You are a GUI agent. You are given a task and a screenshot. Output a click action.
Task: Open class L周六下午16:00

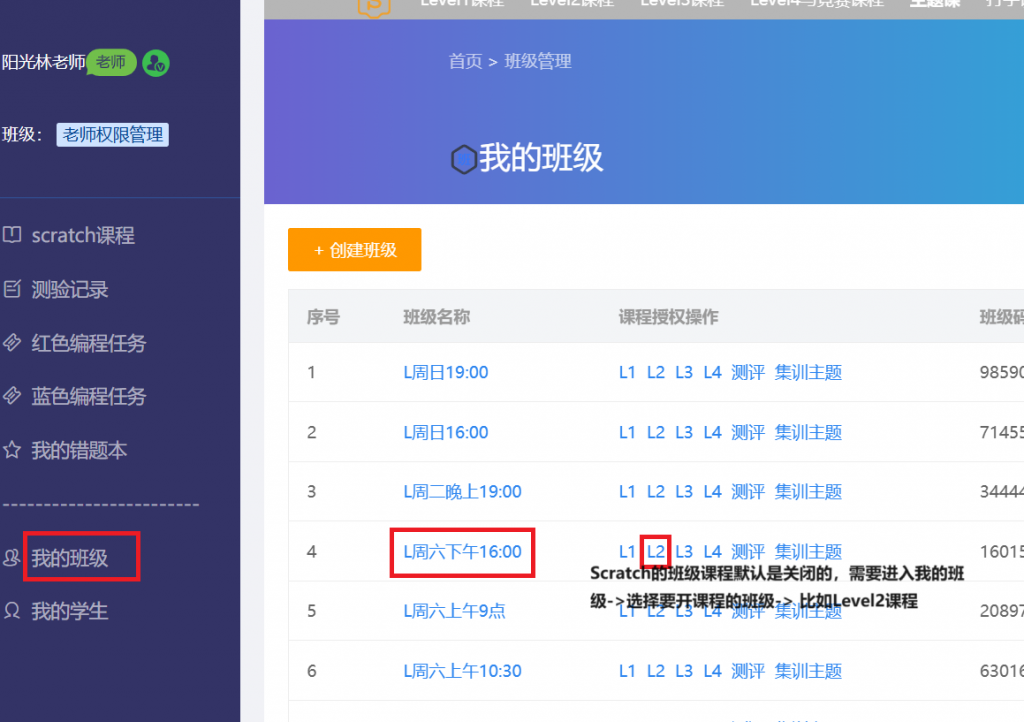tap(462, 552)
